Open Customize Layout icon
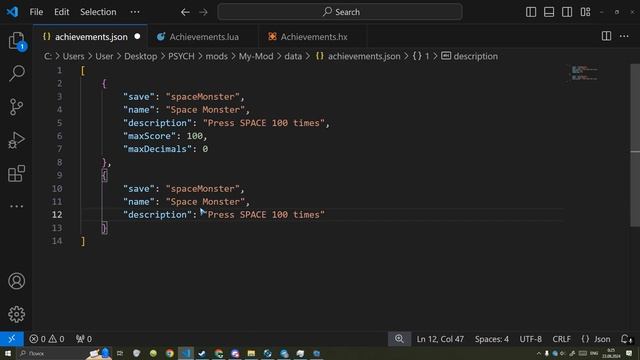The height and width of the screenshot is (360, 640). pos(586,12)
